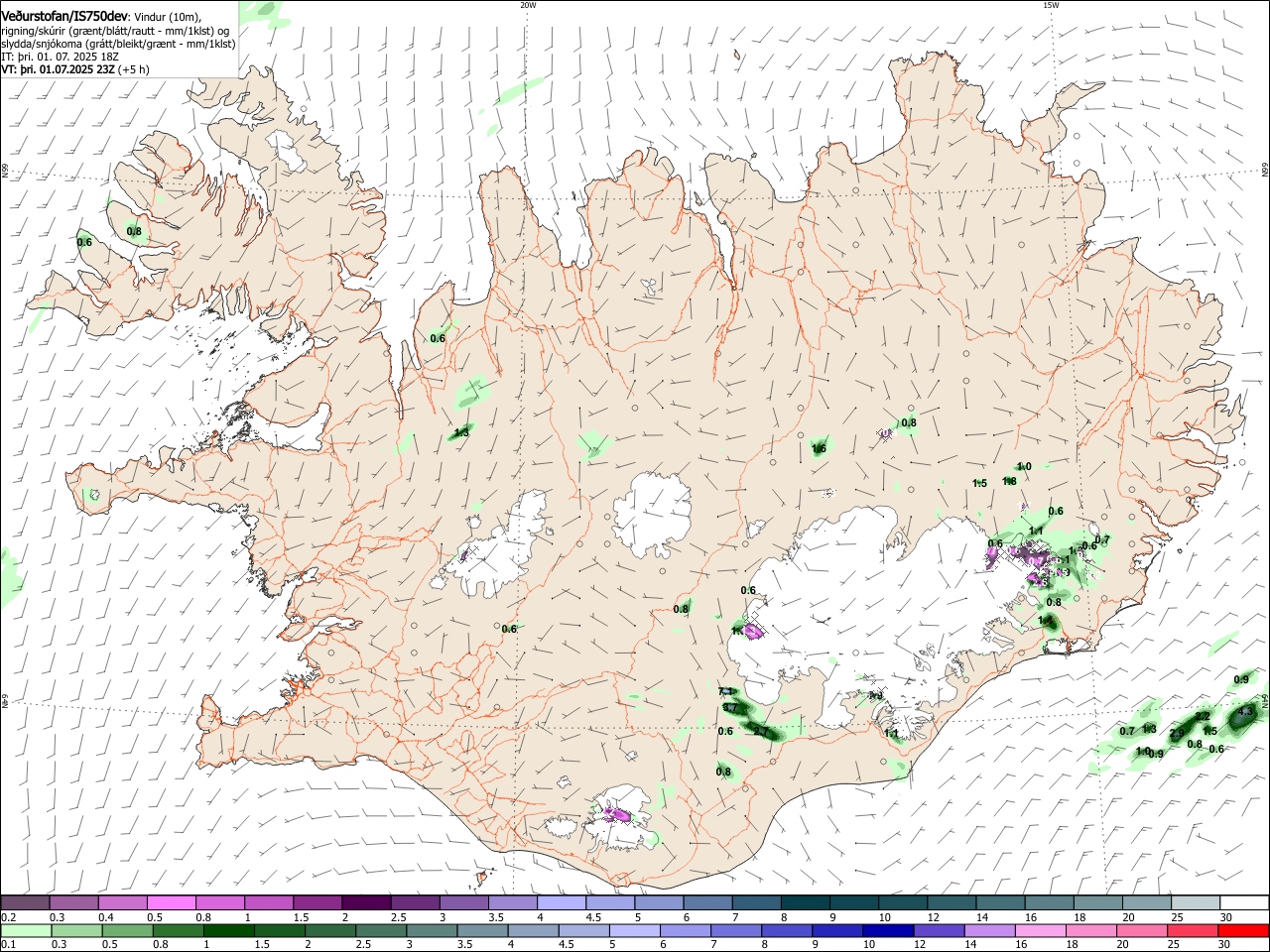This screenshot has width=1270, height=952.
Task: Click the Veðurstofan/IS750dev title text
Action: click(x=64, y=17)
